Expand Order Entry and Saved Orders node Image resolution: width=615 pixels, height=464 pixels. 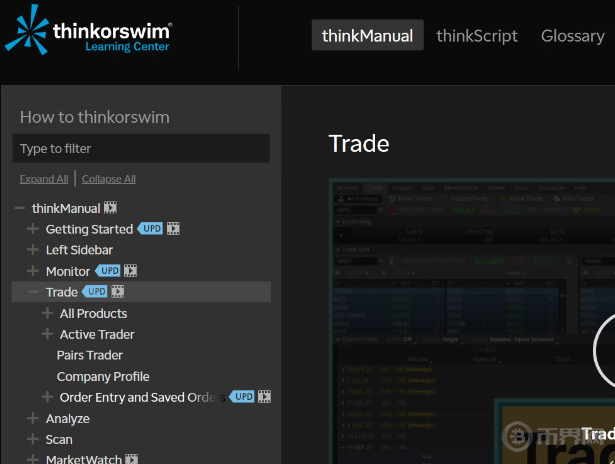(47, 397)
